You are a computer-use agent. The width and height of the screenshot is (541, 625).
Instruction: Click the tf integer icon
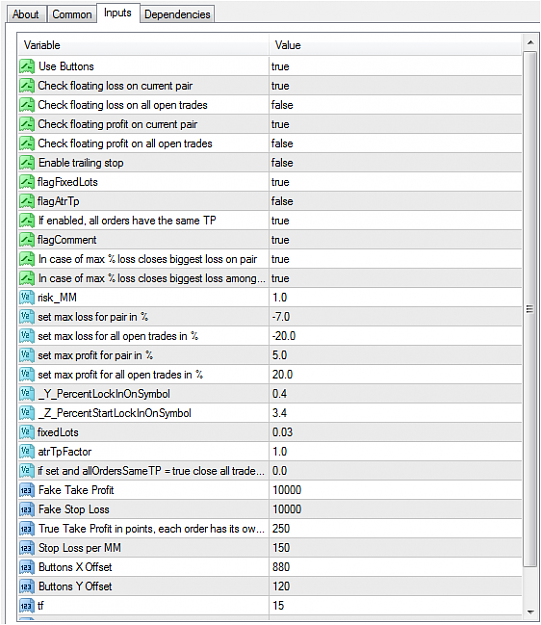click(27, 605)
